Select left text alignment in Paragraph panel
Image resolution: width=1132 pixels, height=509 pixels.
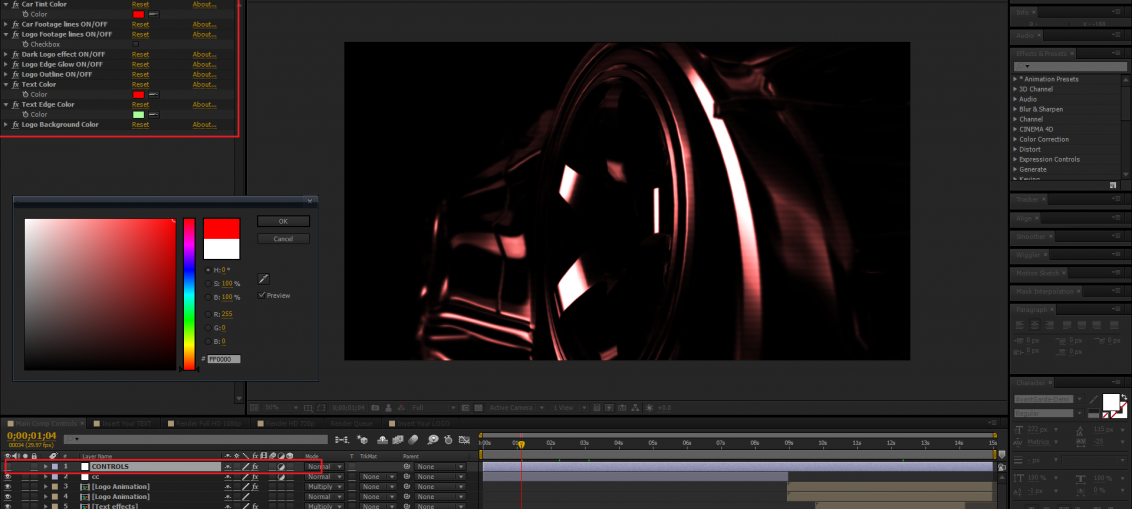tap(1019, 323)
